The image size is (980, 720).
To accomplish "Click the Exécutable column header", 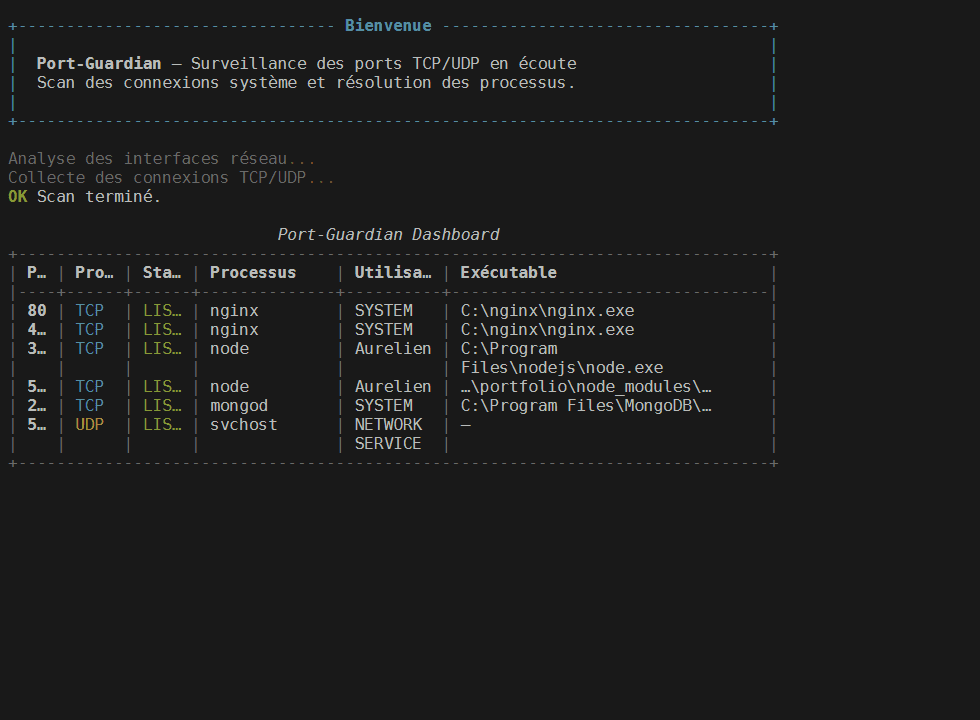I will [x=508, y=273].
